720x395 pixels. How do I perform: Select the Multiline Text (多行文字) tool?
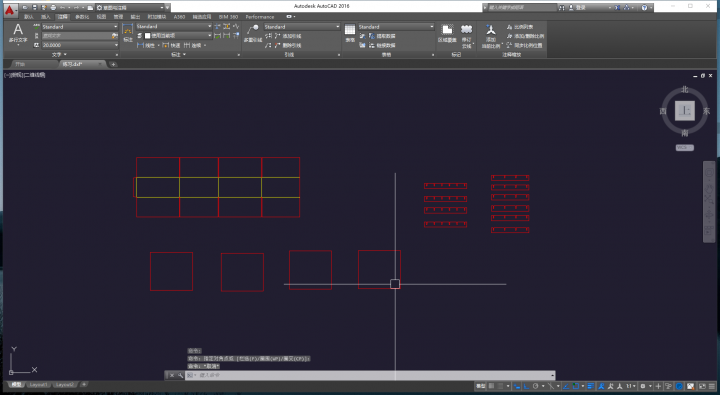tap(18, 34)
